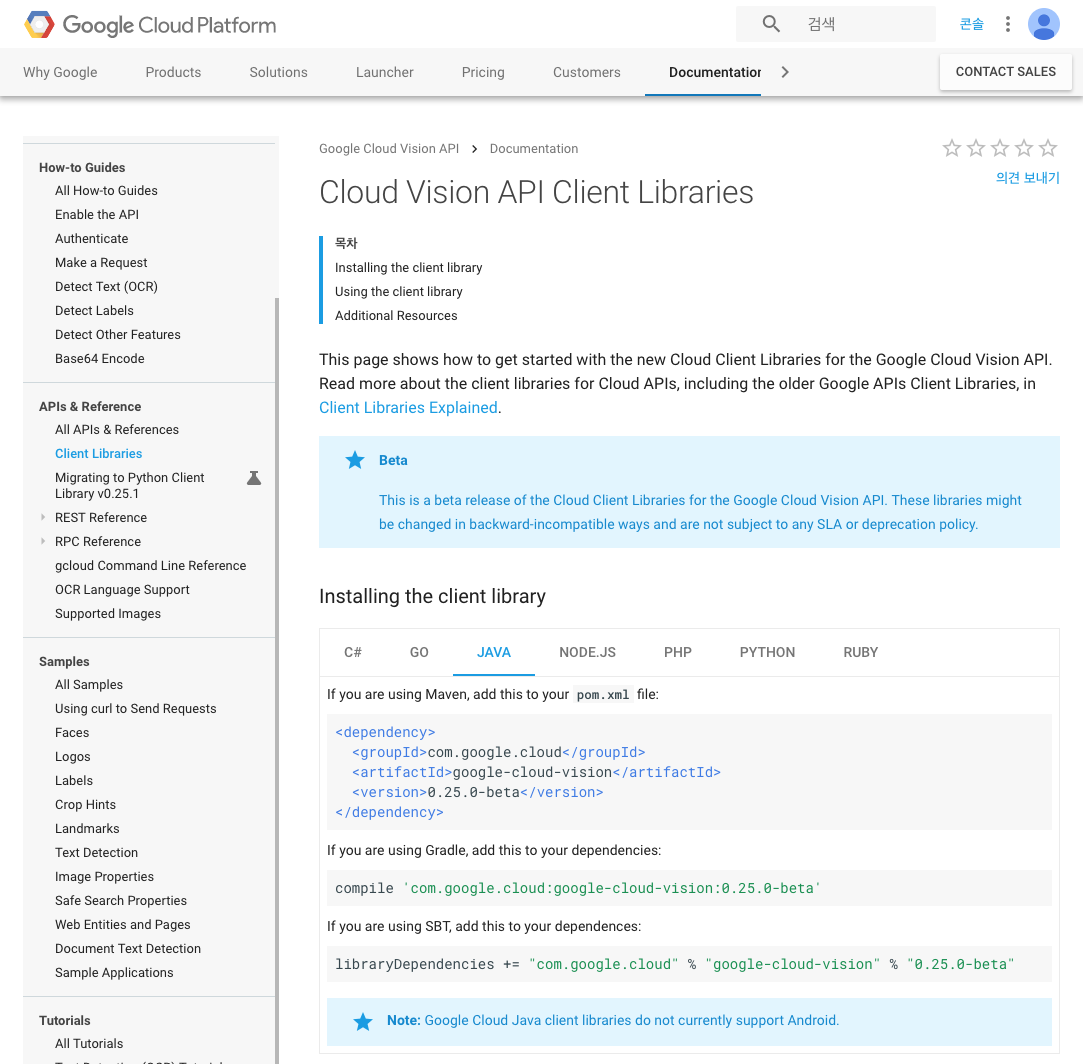Click the 의견 보내기 feedback link
Viewport: 1083px width, 1064px height.
(x=1027, y=178)
